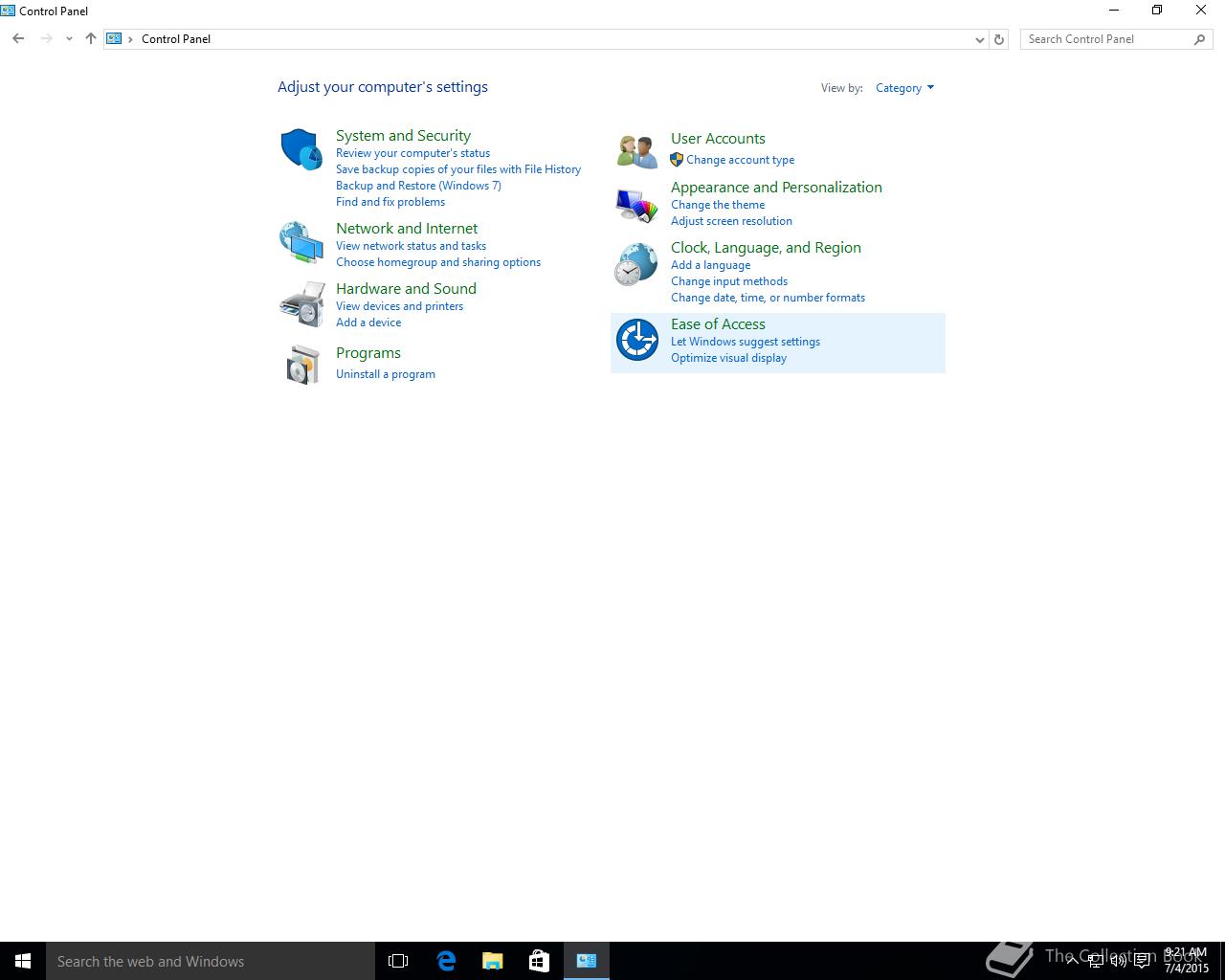Click Change account type link text

(740, 160)
